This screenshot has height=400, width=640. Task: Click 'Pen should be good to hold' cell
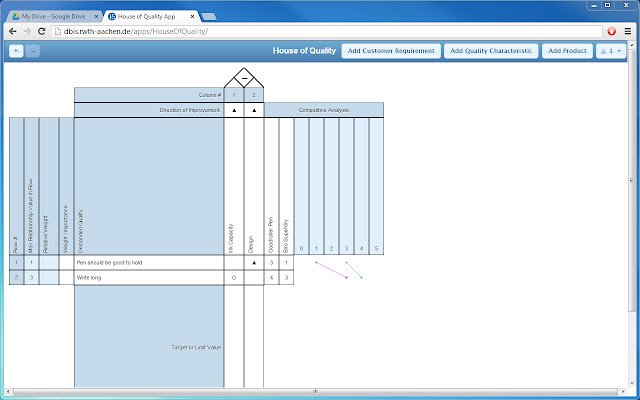(x=149, y=263)
